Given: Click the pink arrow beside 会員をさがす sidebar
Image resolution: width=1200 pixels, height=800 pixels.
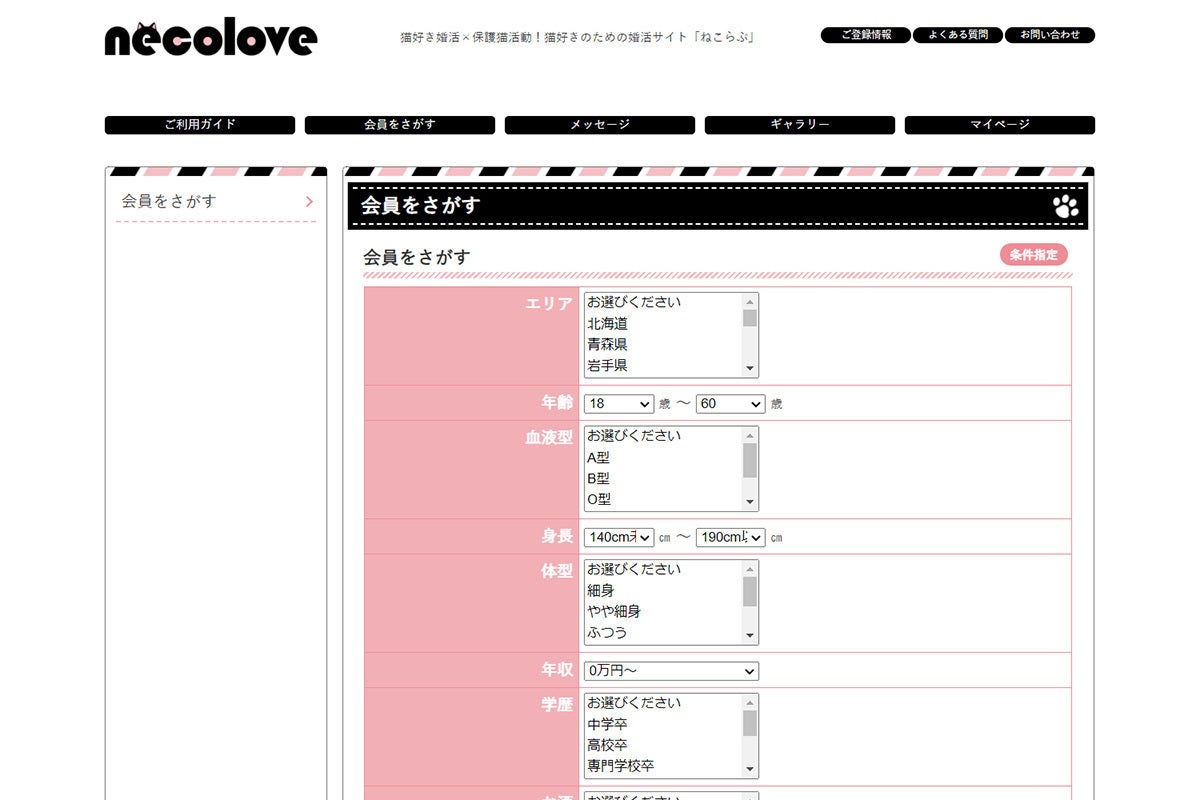Looking at the screenshot, I should coord(309,202).
